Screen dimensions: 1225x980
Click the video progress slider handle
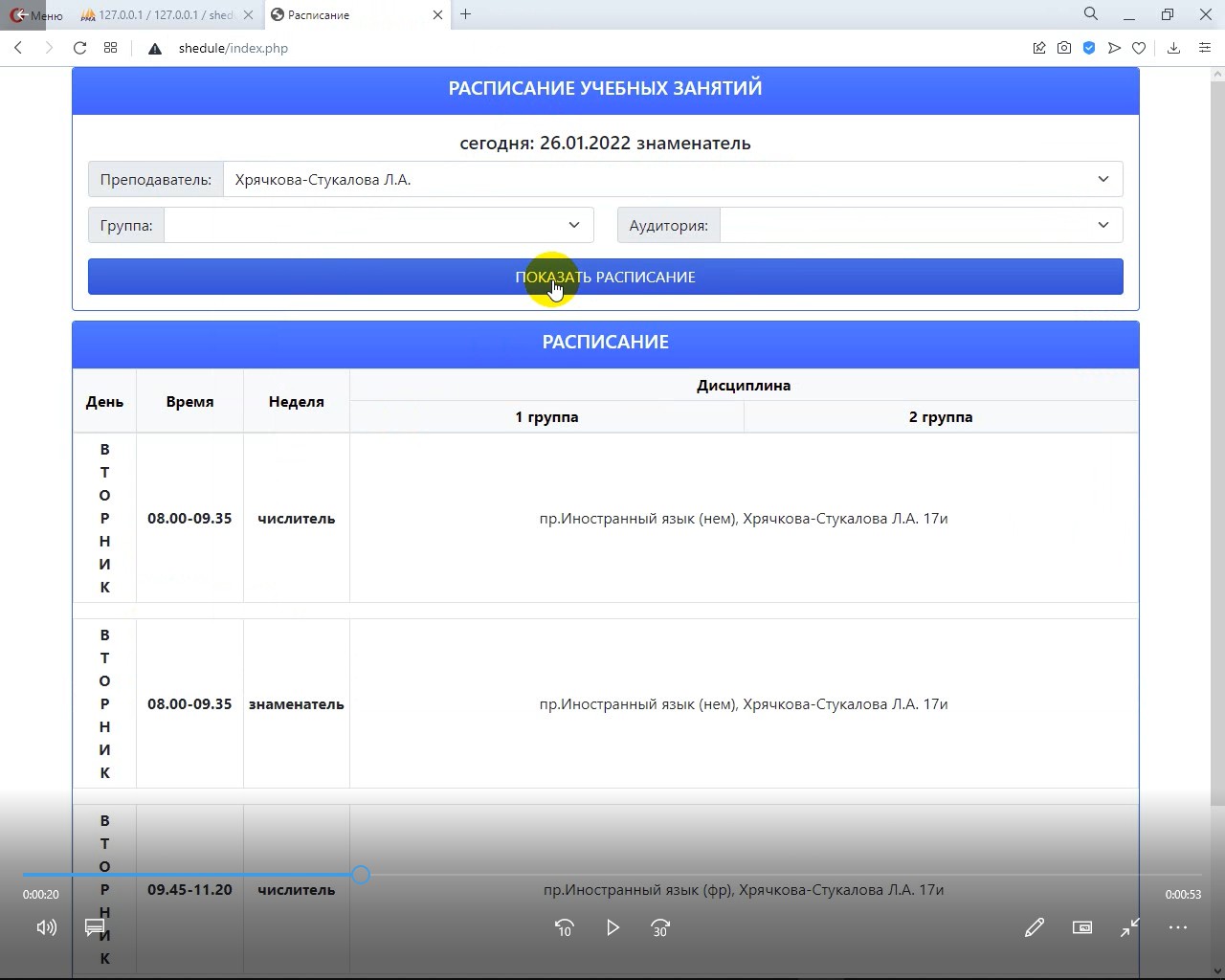pos(361,875)
